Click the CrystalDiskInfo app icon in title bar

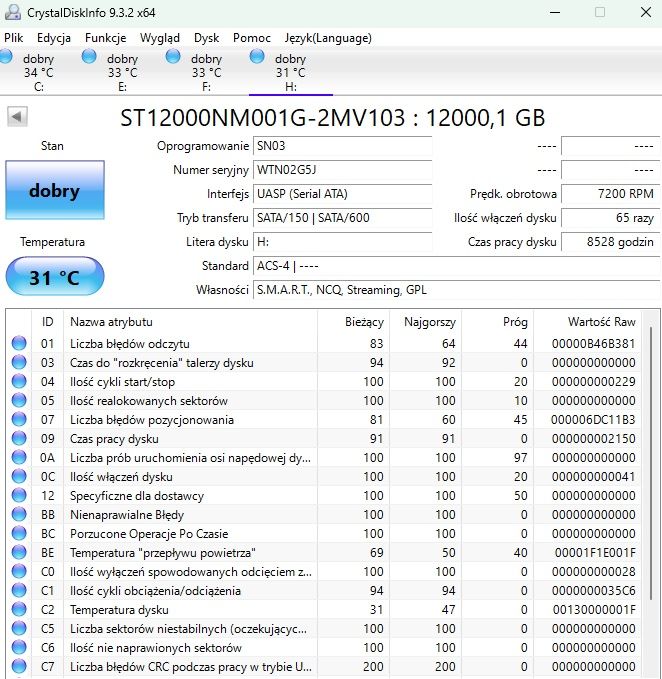point(13,12)
